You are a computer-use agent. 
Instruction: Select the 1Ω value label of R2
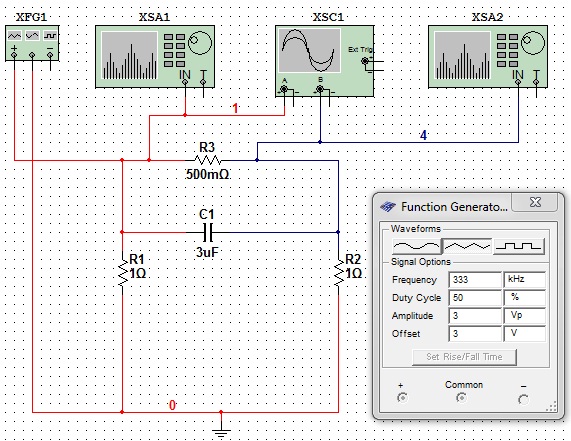[x=354, y=273]
